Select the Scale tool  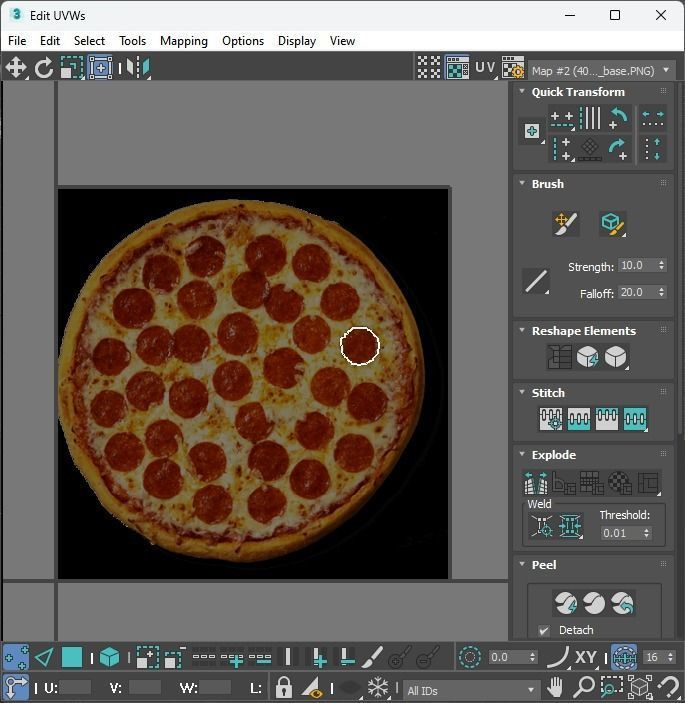point(72,68)
